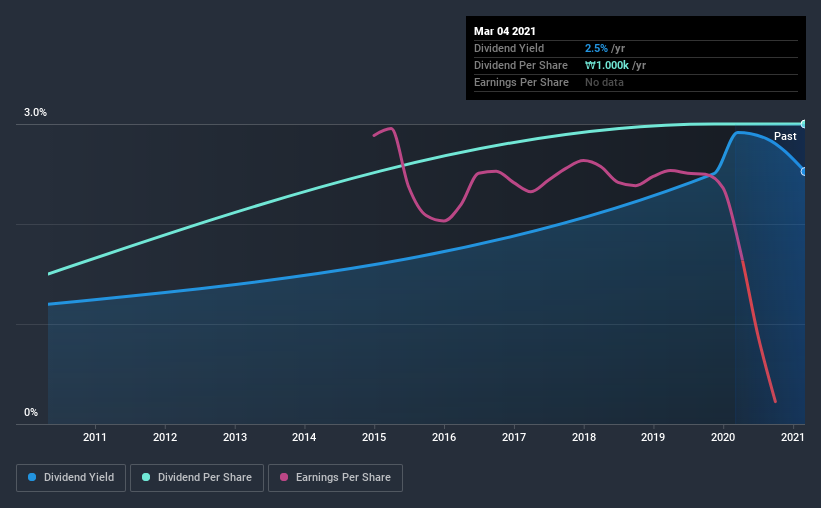Select the 2020 label on the x-axis
The width and height of the screenshot is (821, 508).
(723, 437)
